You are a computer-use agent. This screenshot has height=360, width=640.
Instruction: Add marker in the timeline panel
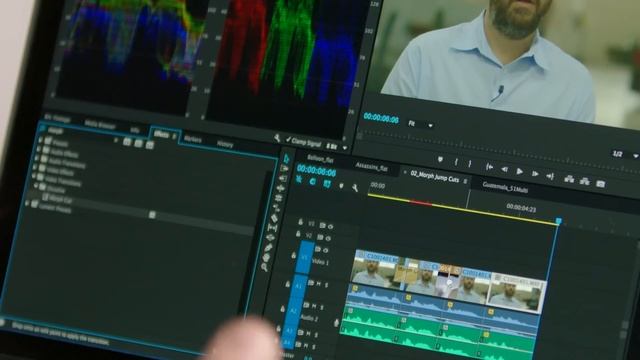pyautogui.click(x=341, y=186)
